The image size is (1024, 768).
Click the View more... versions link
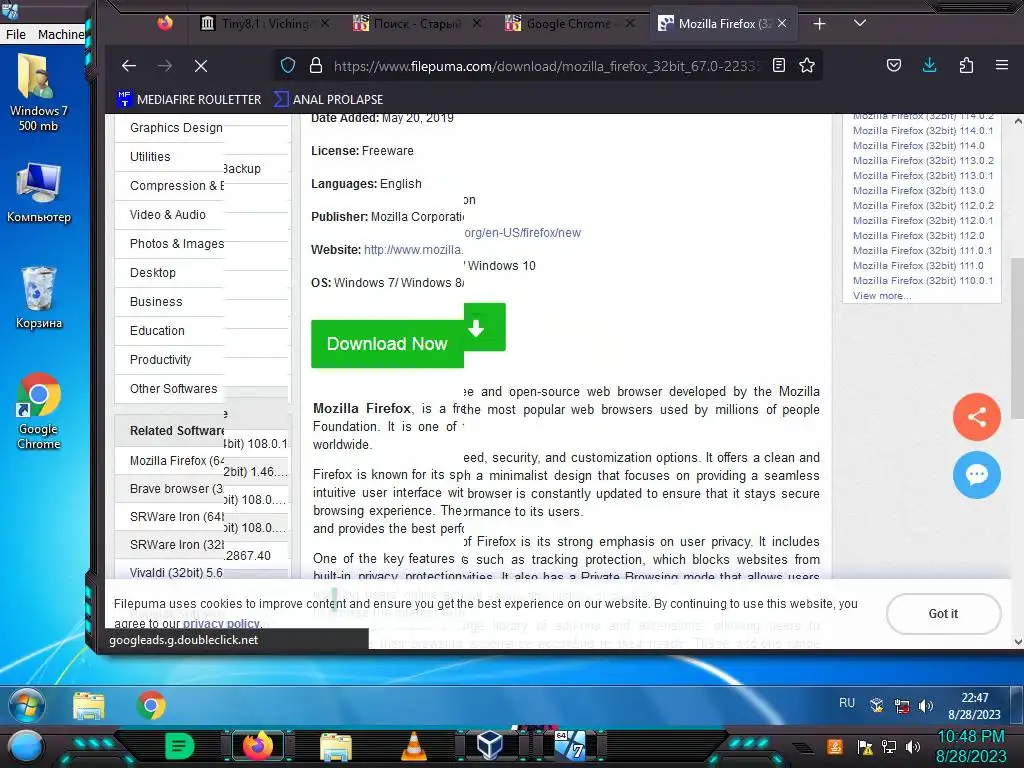point(882,296)
